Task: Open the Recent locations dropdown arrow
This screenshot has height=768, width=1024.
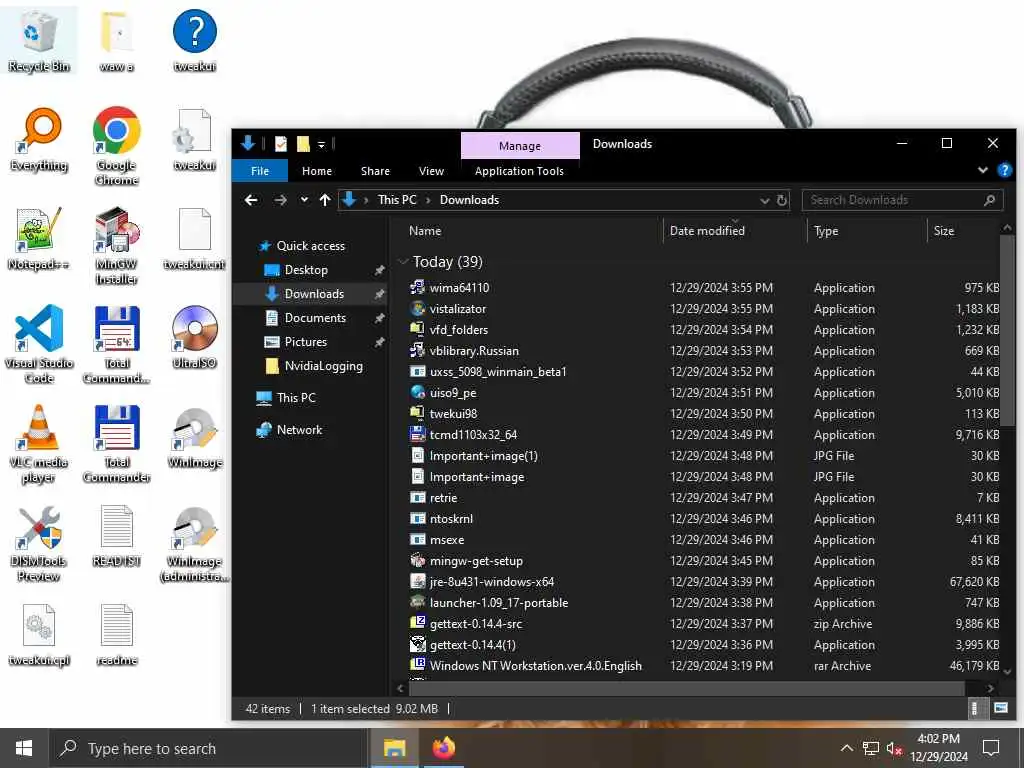Action: [x=304, y=200]
